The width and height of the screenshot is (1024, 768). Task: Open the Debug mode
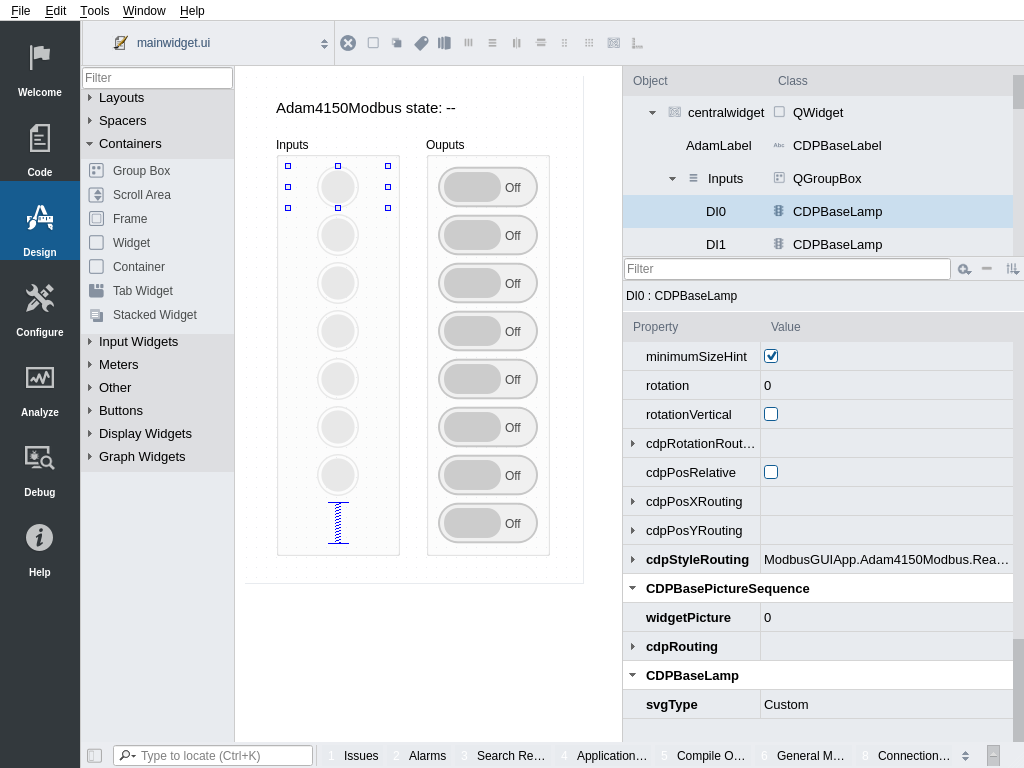pyautogui.click(x=40, y=472)
